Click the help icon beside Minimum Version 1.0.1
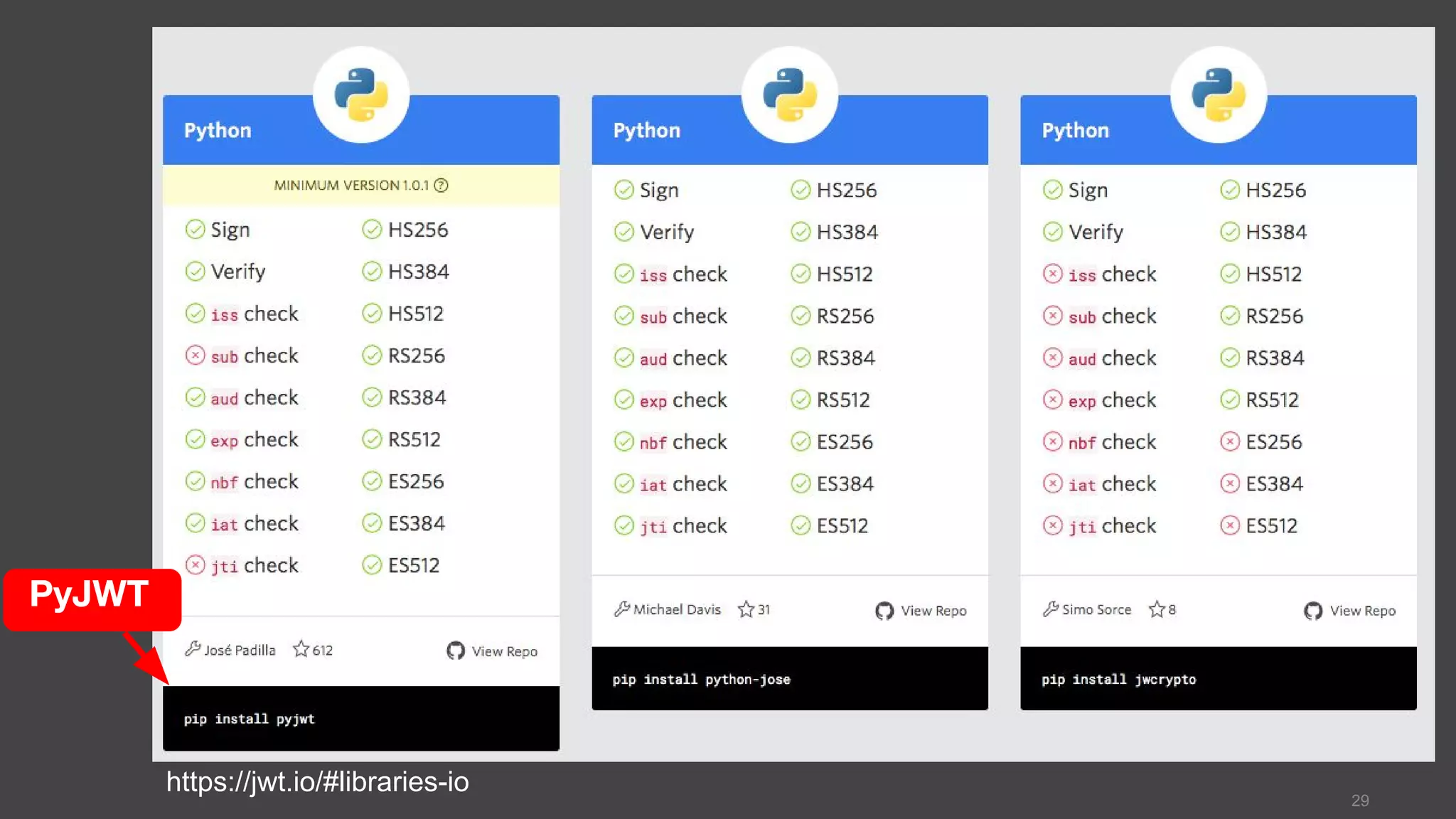This screenshot has height=819, width=1456. pyautogui.click(x=441, y=186)
